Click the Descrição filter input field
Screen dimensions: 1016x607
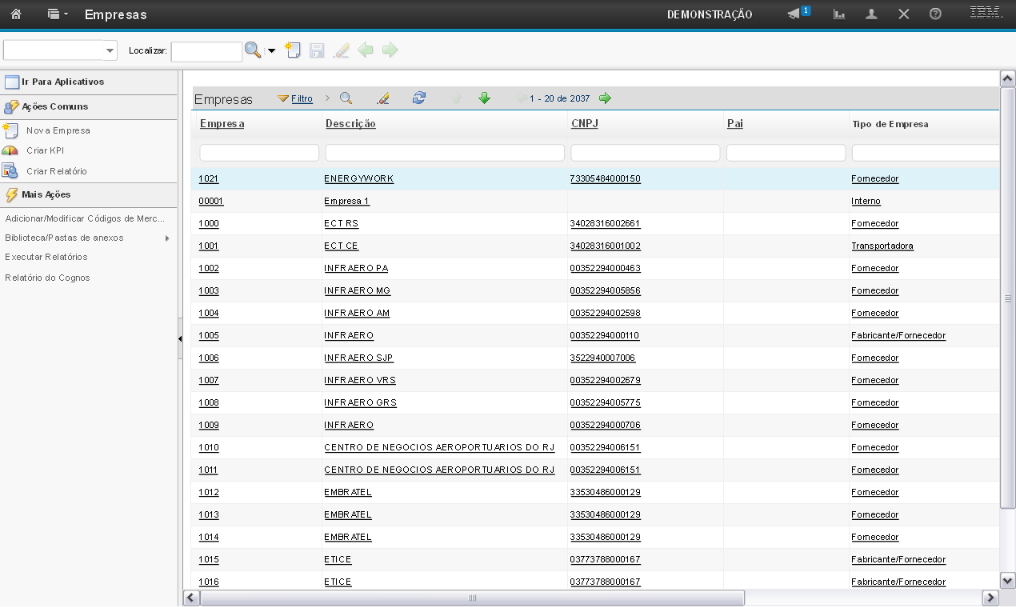click(444, 153)
